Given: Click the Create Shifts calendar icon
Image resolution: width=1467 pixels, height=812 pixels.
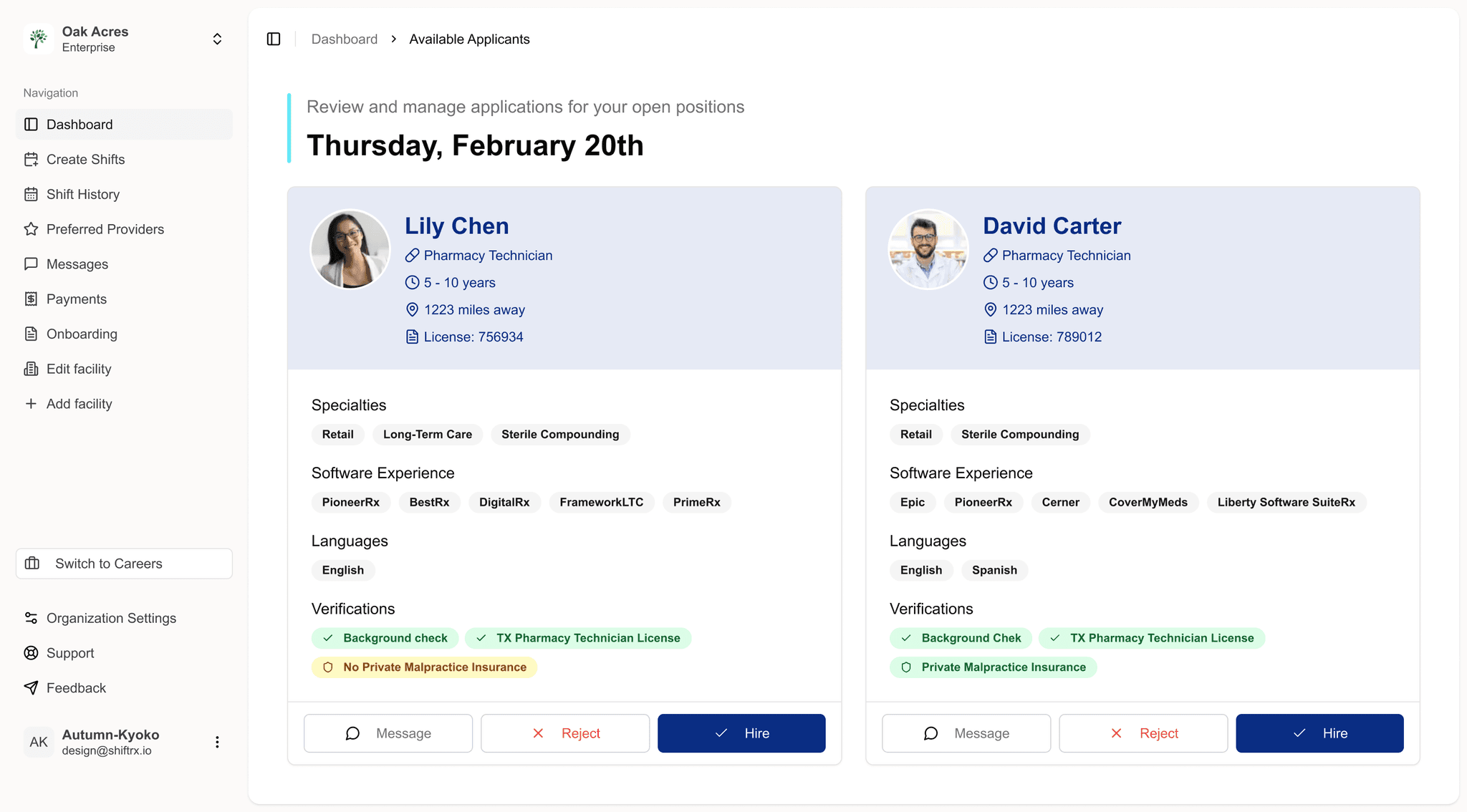Looking at the screenshot, I should pyautogui.click(x=31, y=160).
